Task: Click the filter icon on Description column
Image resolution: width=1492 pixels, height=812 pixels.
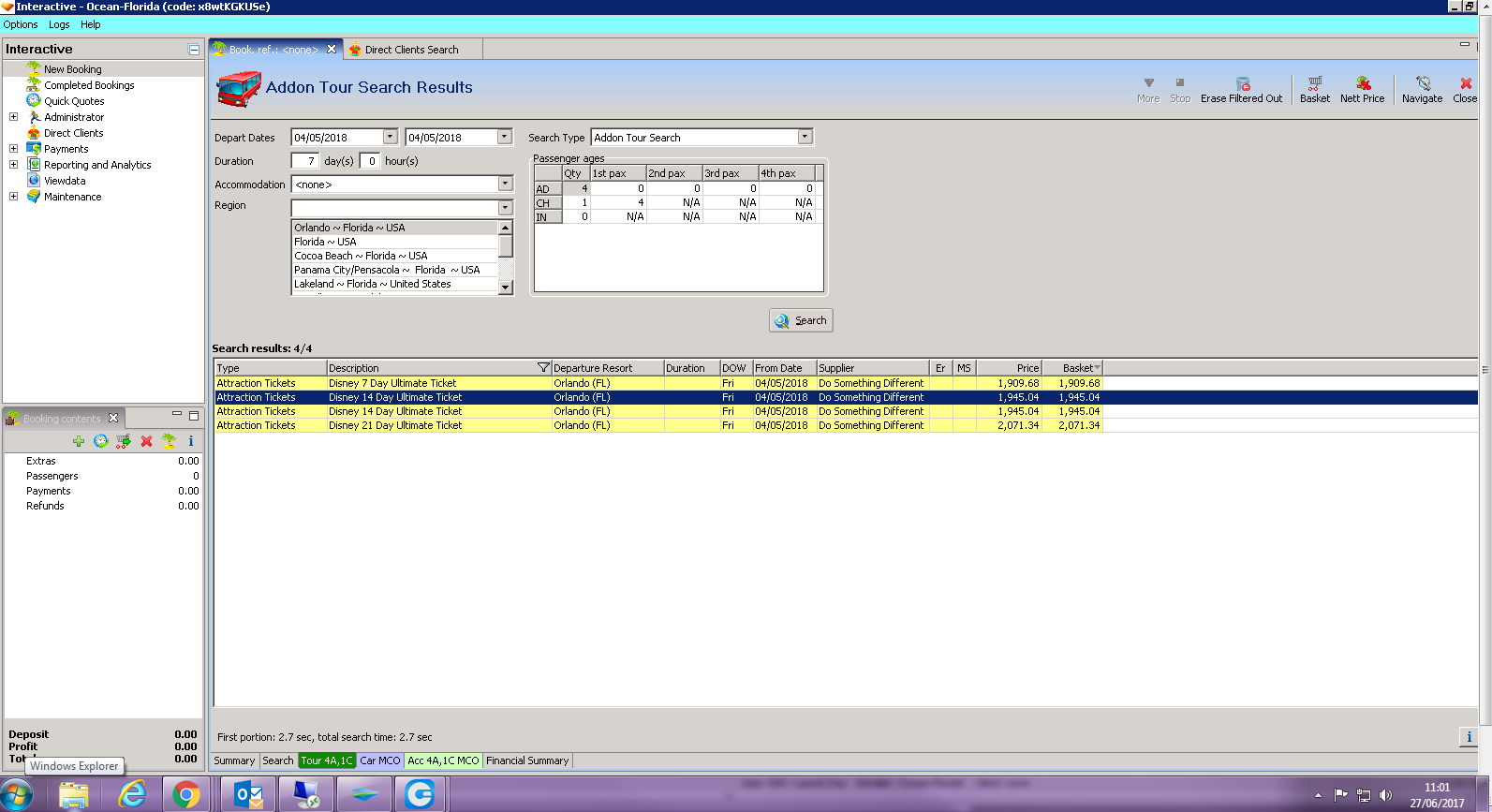Action: pos(543,368)
